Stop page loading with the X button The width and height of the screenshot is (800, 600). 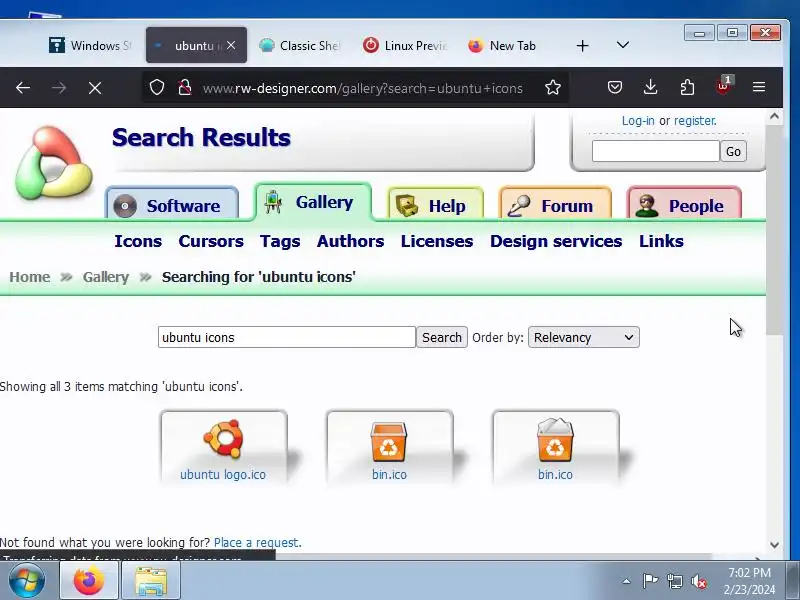coord(95,88)
